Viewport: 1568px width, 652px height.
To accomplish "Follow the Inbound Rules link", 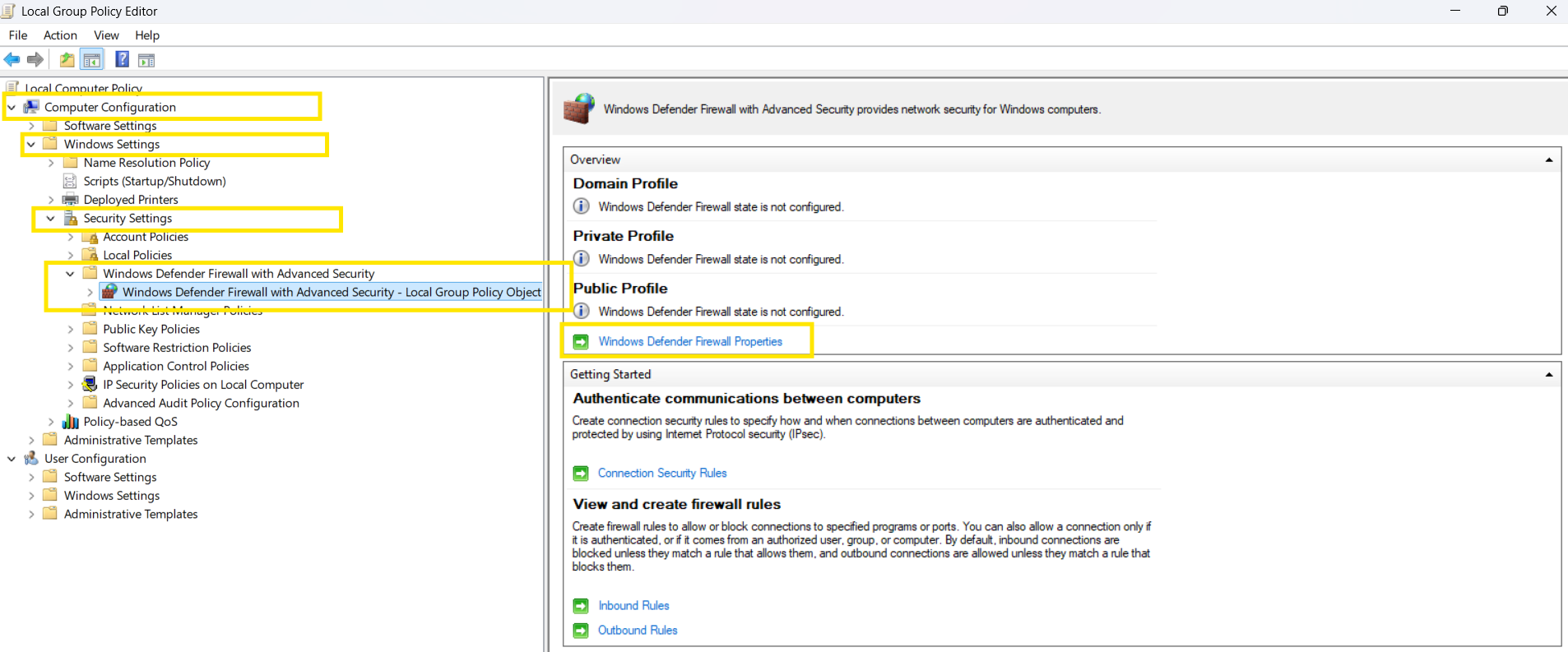I will [x=633, y=605].
